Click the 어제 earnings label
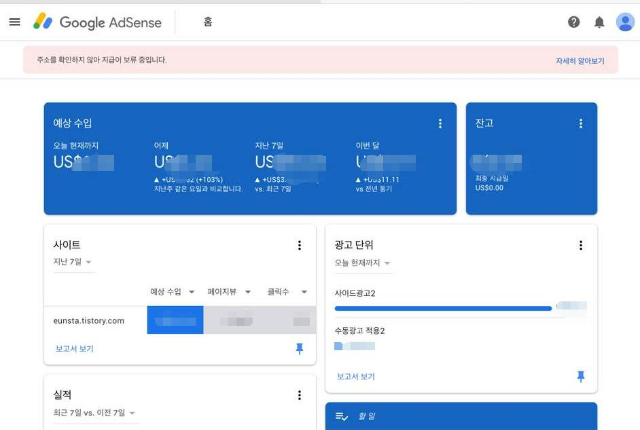Screen dimensions: 640x430 coord(161,146)
